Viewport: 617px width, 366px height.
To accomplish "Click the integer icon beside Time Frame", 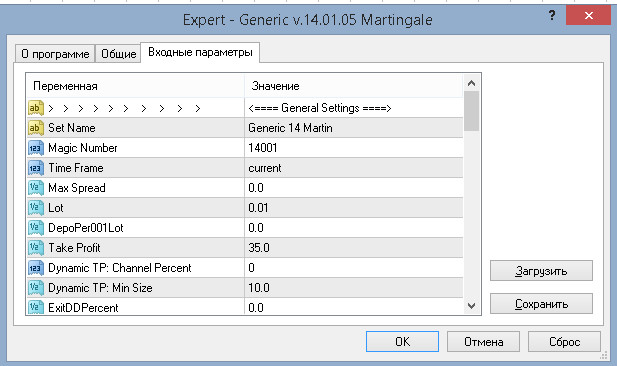I will coord(35,168).
